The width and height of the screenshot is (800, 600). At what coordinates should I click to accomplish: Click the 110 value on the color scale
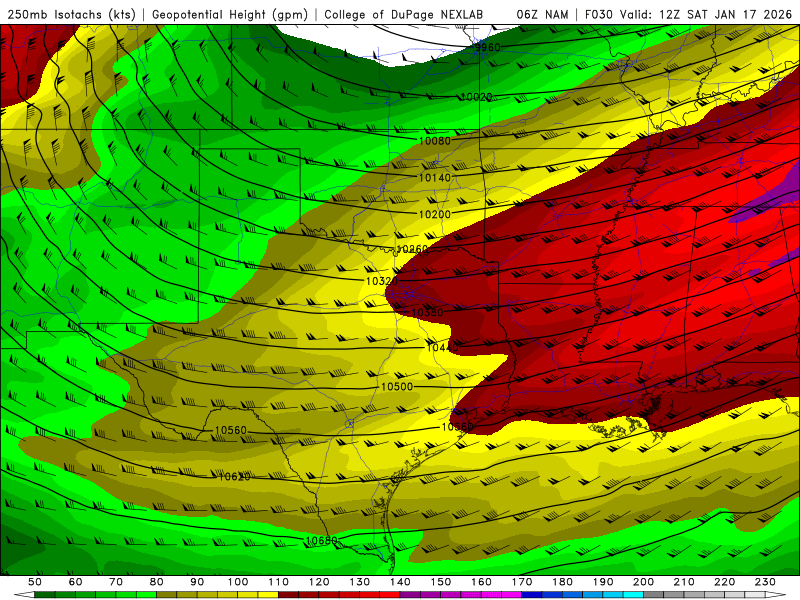click(x=279, y=582)
